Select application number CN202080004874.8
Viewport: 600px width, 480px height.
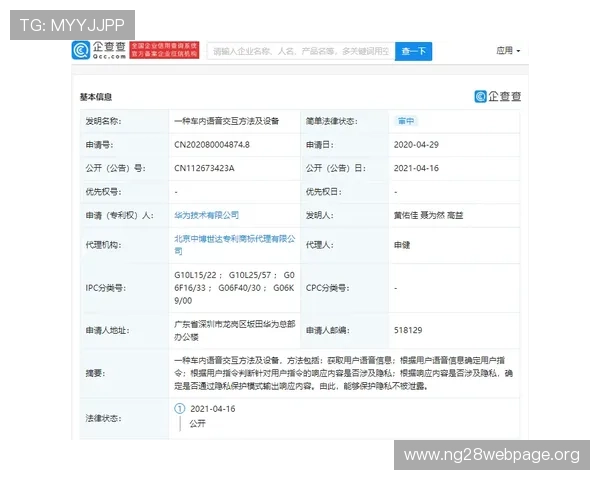(x=212, y=145)
